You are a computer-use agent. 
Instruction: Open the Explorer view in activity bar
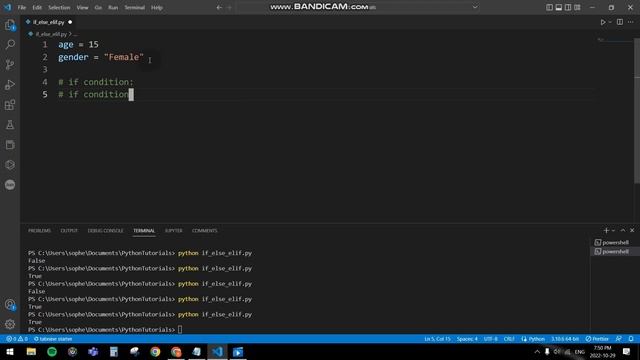[x=10, y=25]
